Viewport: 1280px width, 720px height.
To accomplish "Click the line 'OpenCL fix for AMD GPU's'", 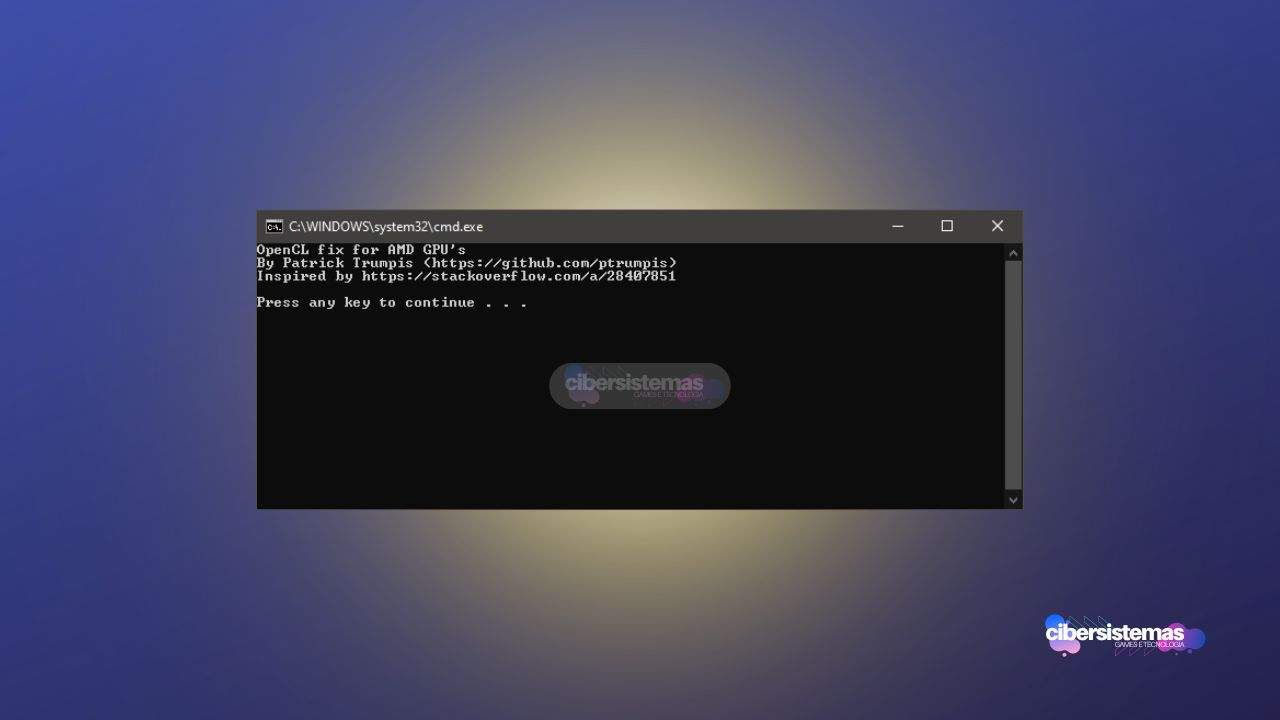I will pos(361,250).
